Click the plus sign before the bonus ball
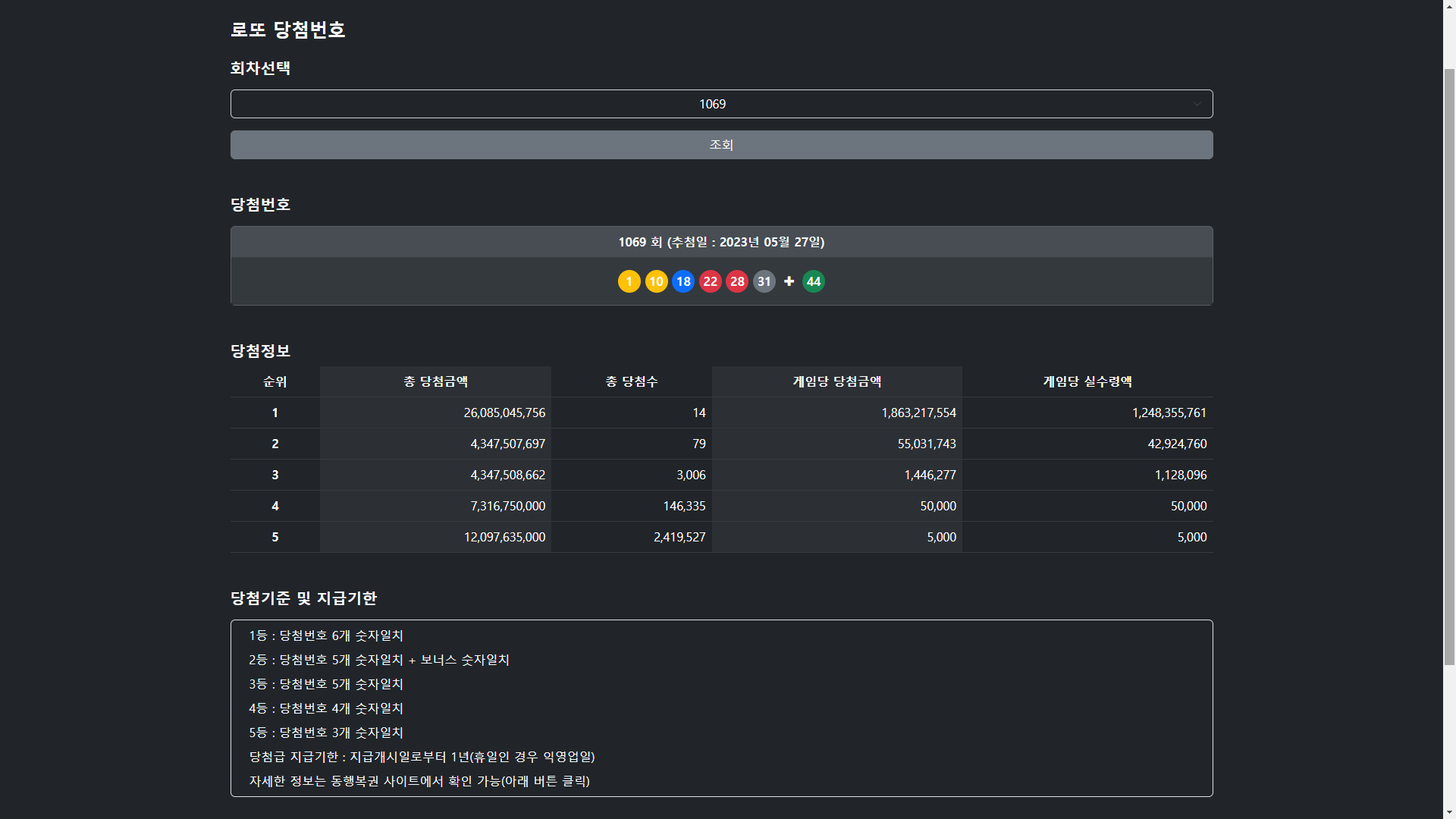This screenshot has height=819, width=1456. (x=789, y=281)
